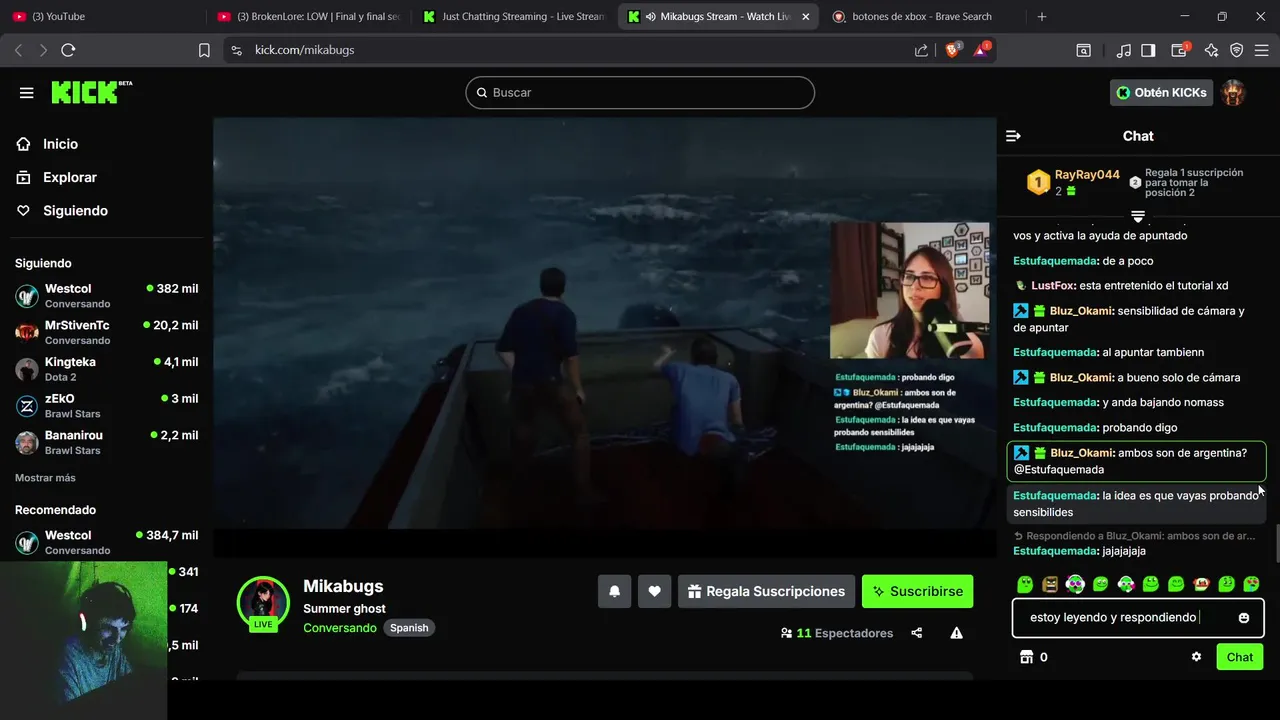Select the headphones purple-eyed emote
This screenshot has height=720, width=1280.
(x=1075, y=584)
